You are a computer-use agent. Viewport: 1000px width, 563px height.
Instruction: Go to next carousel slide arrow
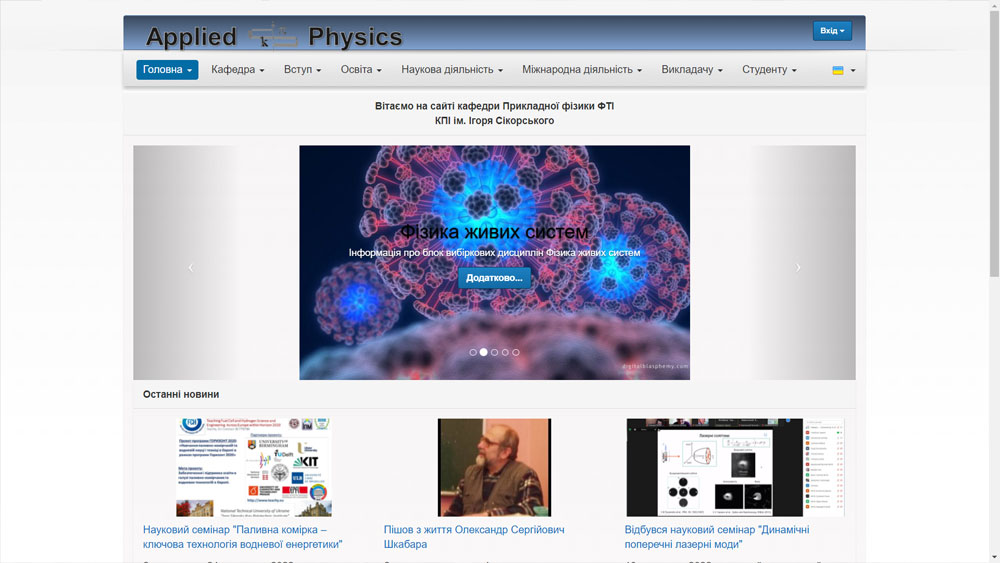coord(798,268)
